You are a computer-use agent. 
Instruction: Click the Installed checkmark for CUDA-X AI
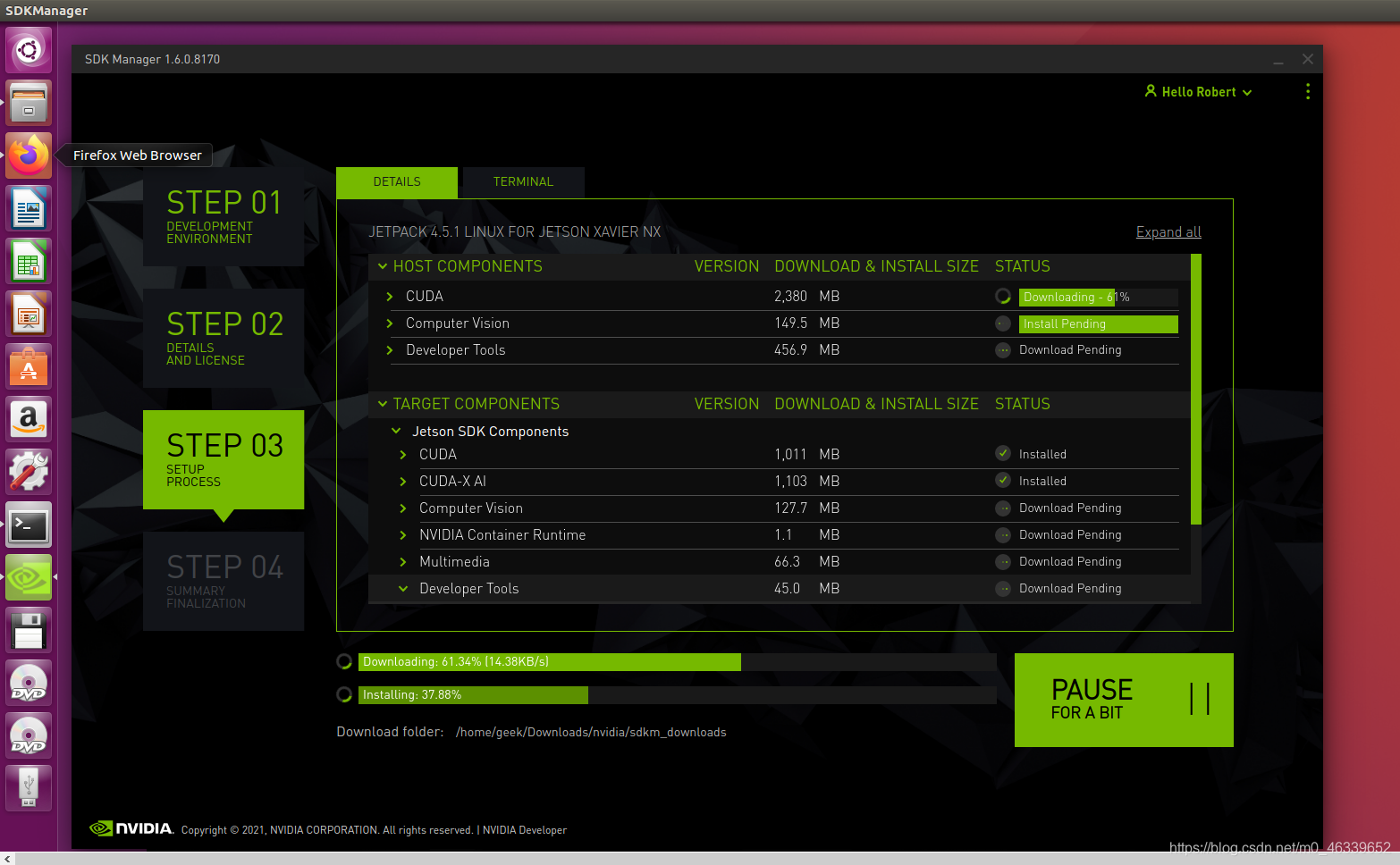pos(1003,481)
